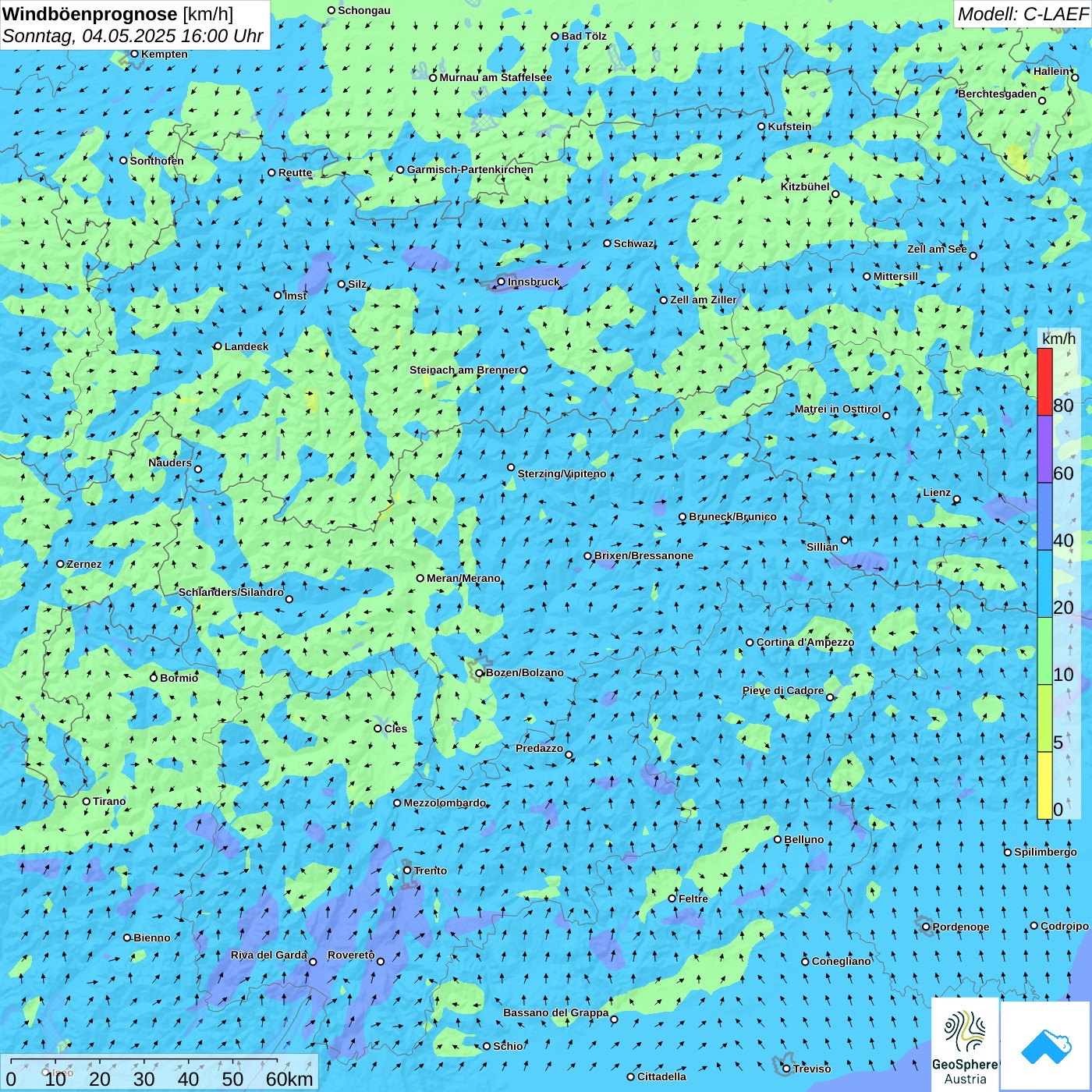Click the Riva del Garda label
This screenshot has height=1092, width=1092.
[x=269, y=955]
